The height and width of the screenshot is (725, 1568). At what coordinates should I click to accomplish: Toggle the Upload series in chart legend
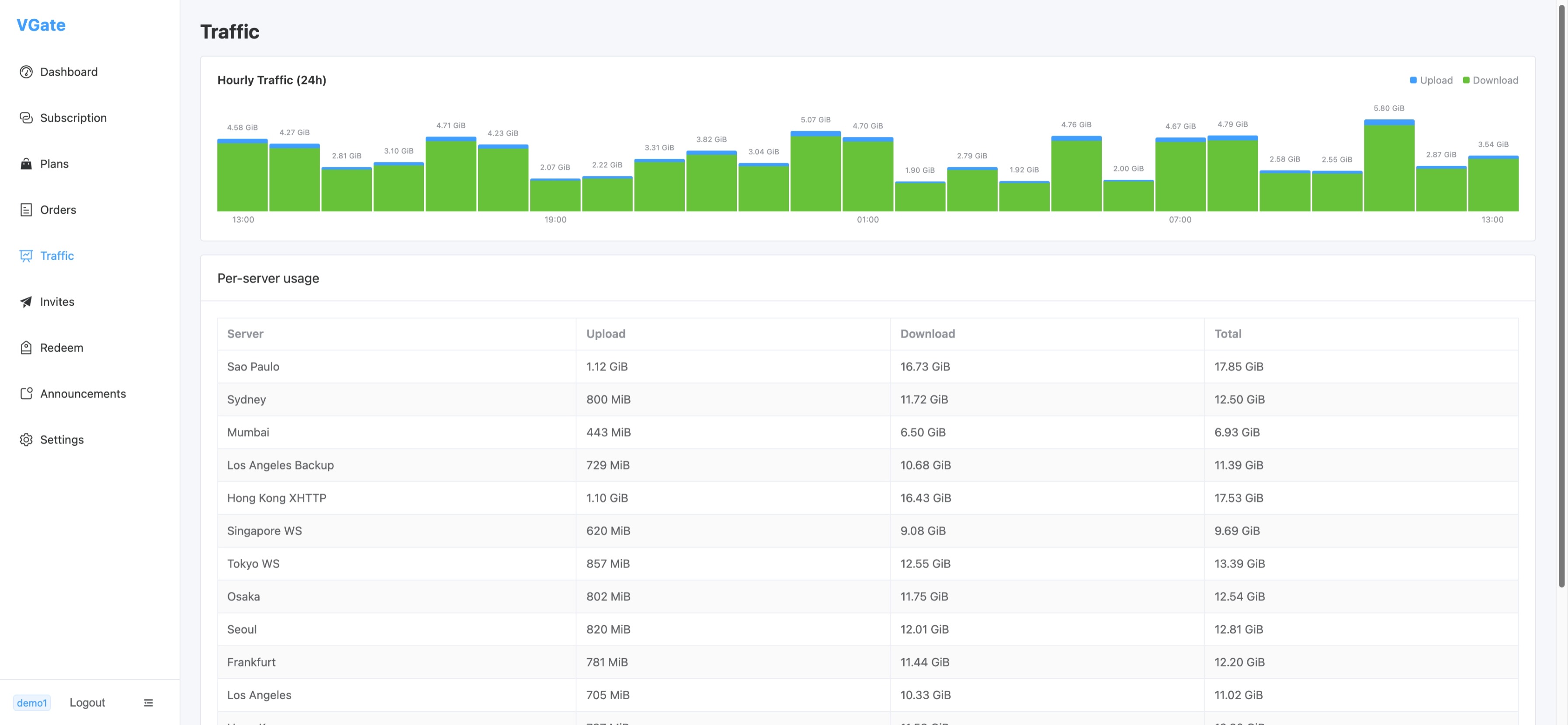[1431, 80]
